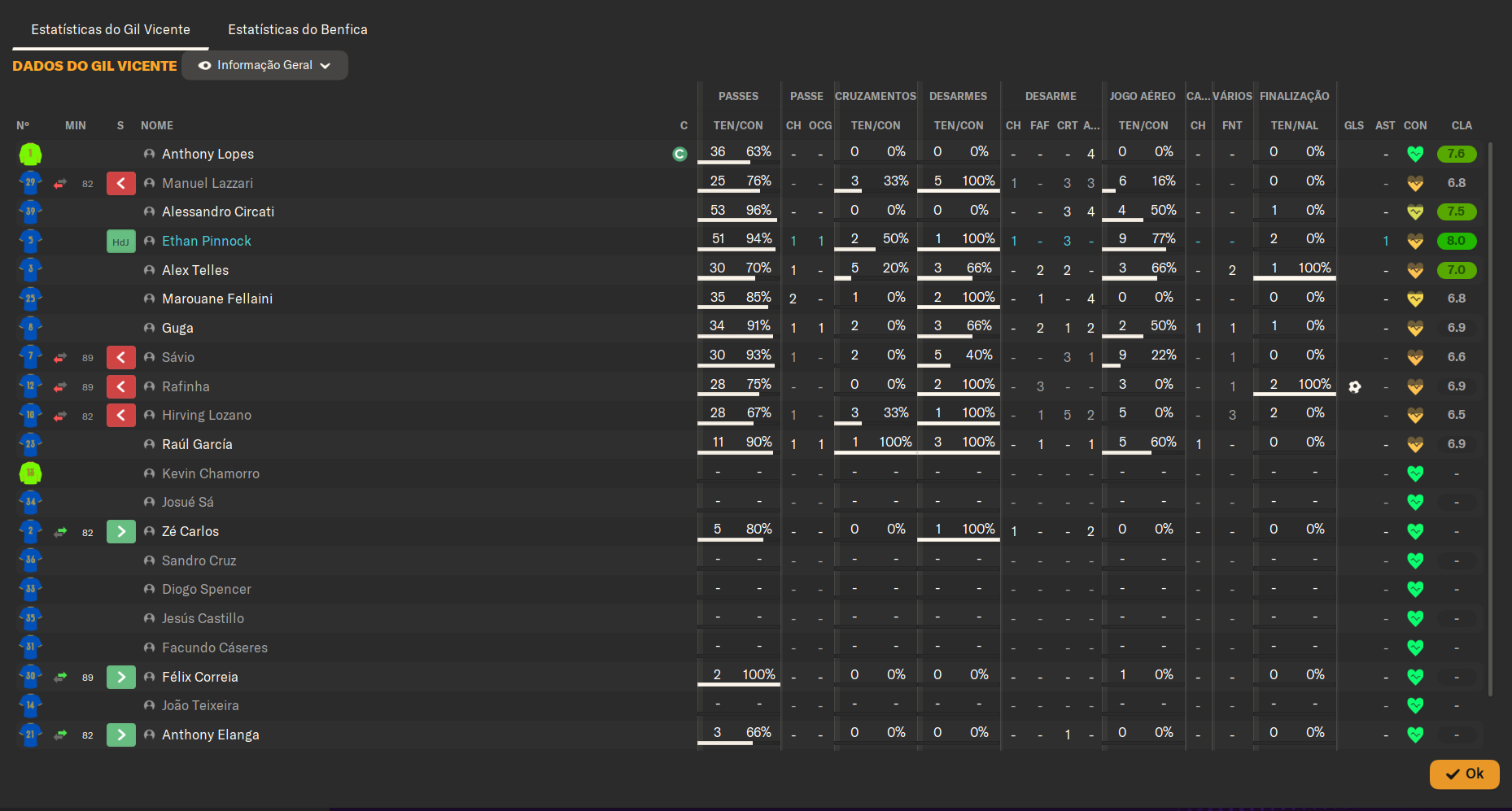This screenshot has height=811, width=1512.
Task: Click Félix Correia 100% pass completion
Action: coord(758,674)
